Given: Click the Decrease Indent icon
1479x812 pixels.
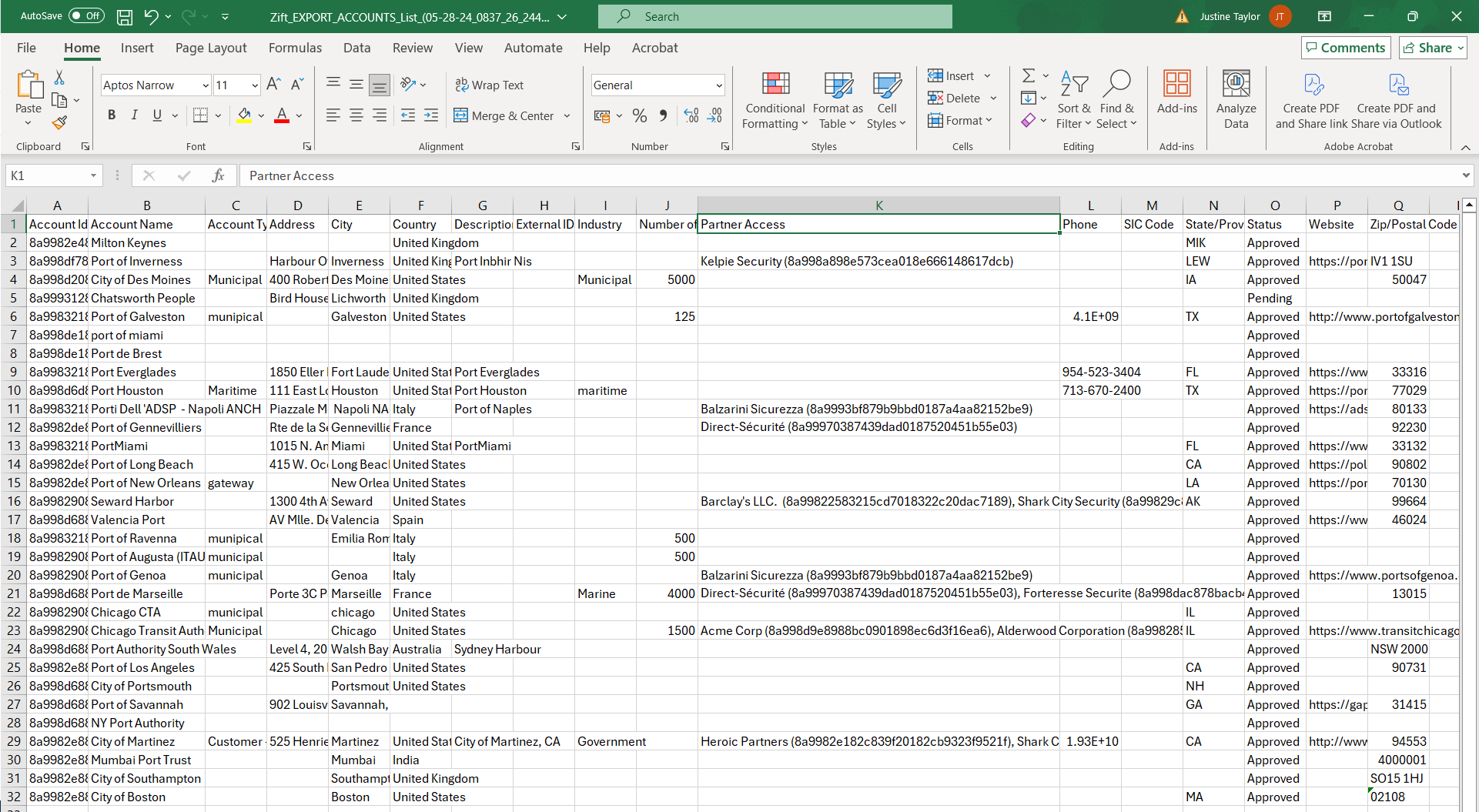Looking at the screenshot, I should [x=408, y=115].
